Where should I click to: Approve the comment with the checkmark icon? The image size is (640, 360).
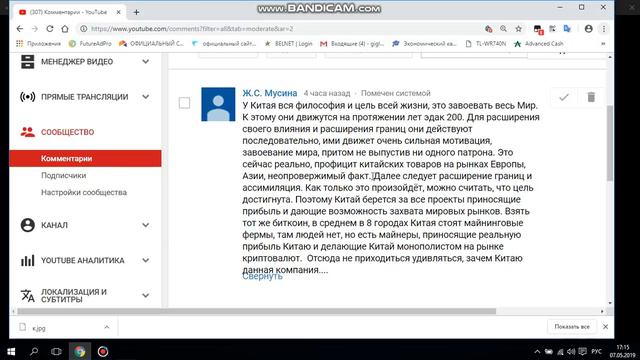pos(564,97)
